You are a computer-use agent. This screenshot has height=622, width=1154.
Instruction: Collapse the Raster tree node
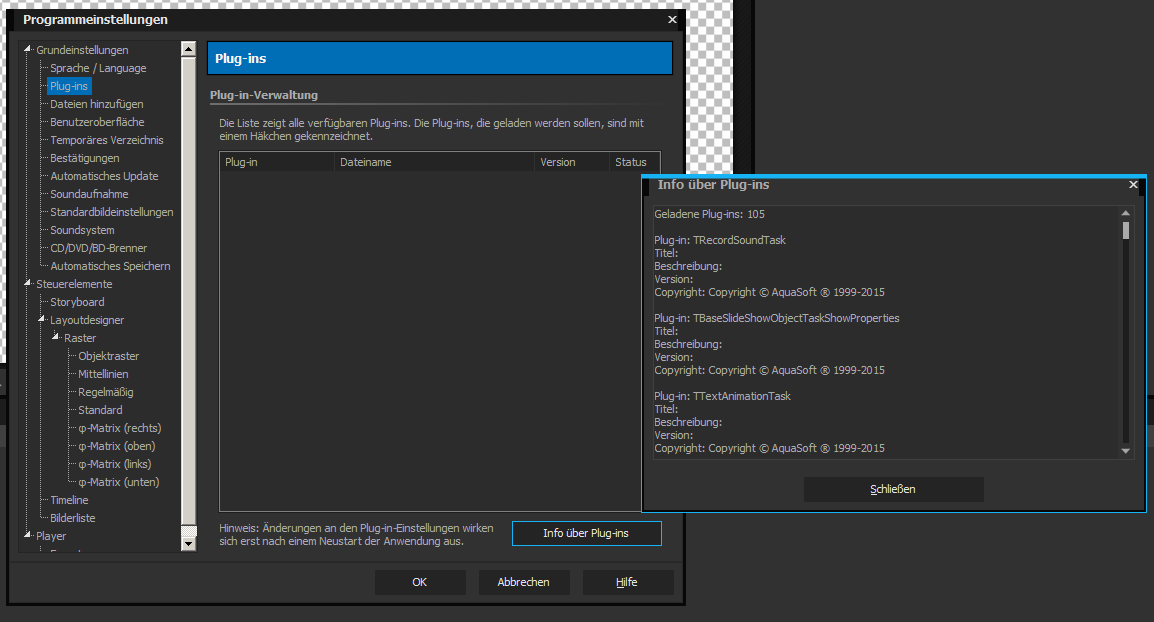[56, 338]
